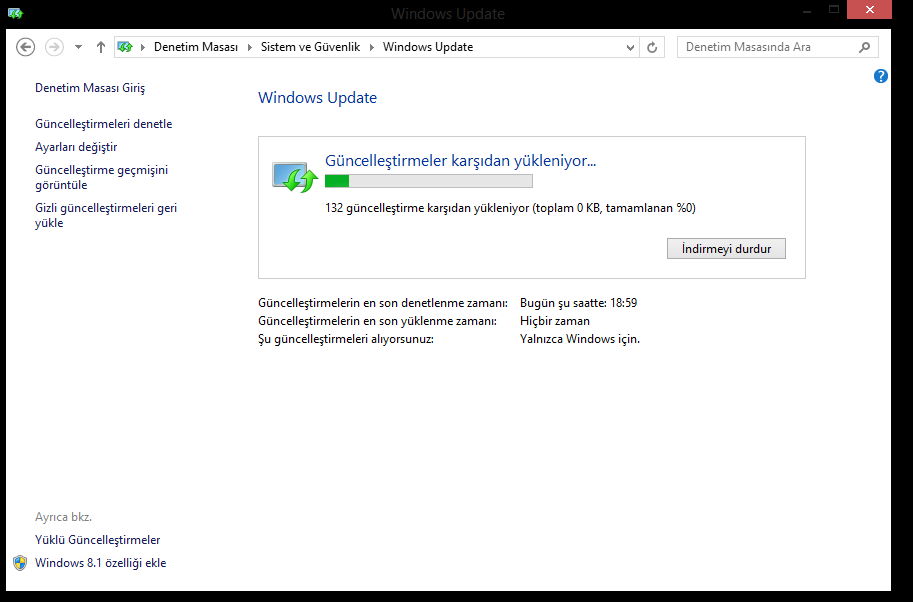The width and height of the screenshot is (913, 602).
Task: Open Yüklü Güncelleştirmeler link
Action: [x=97, y=540]
